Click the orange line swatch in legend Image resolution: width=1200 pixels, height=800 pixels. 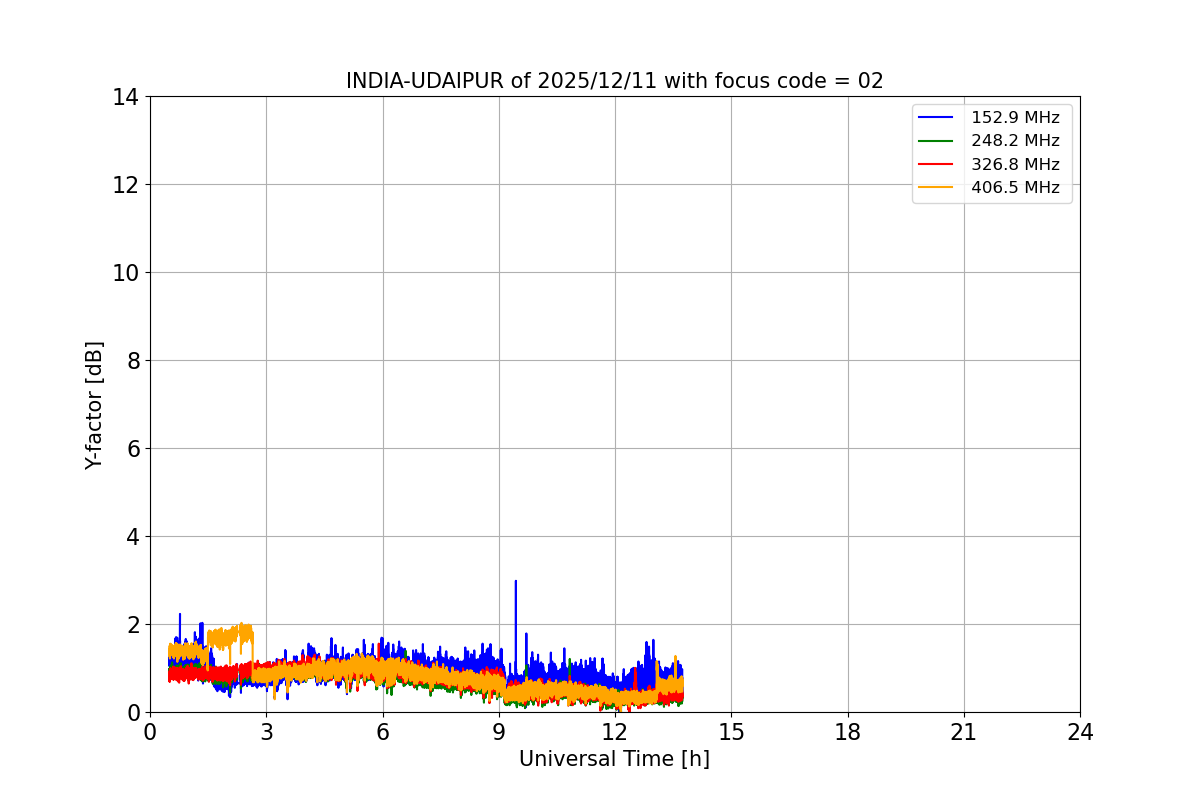937,187
